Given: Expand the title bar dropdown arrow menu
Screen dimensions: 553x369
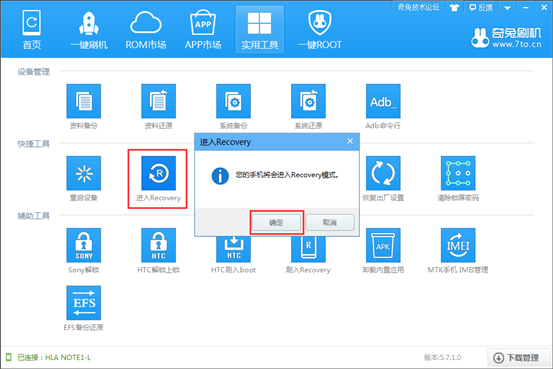Looking at the screenshot, I should (x=508, y=8).
